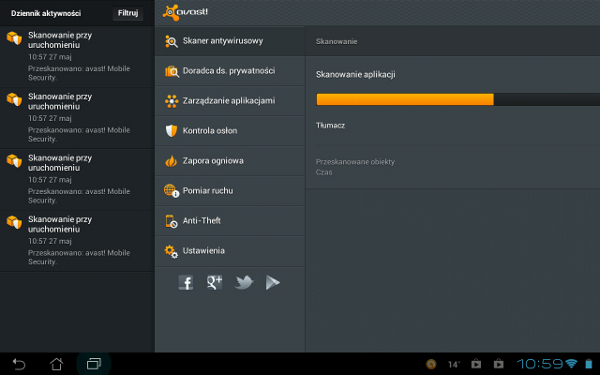
Task: Tap the recent apps button
Action: 94,364
